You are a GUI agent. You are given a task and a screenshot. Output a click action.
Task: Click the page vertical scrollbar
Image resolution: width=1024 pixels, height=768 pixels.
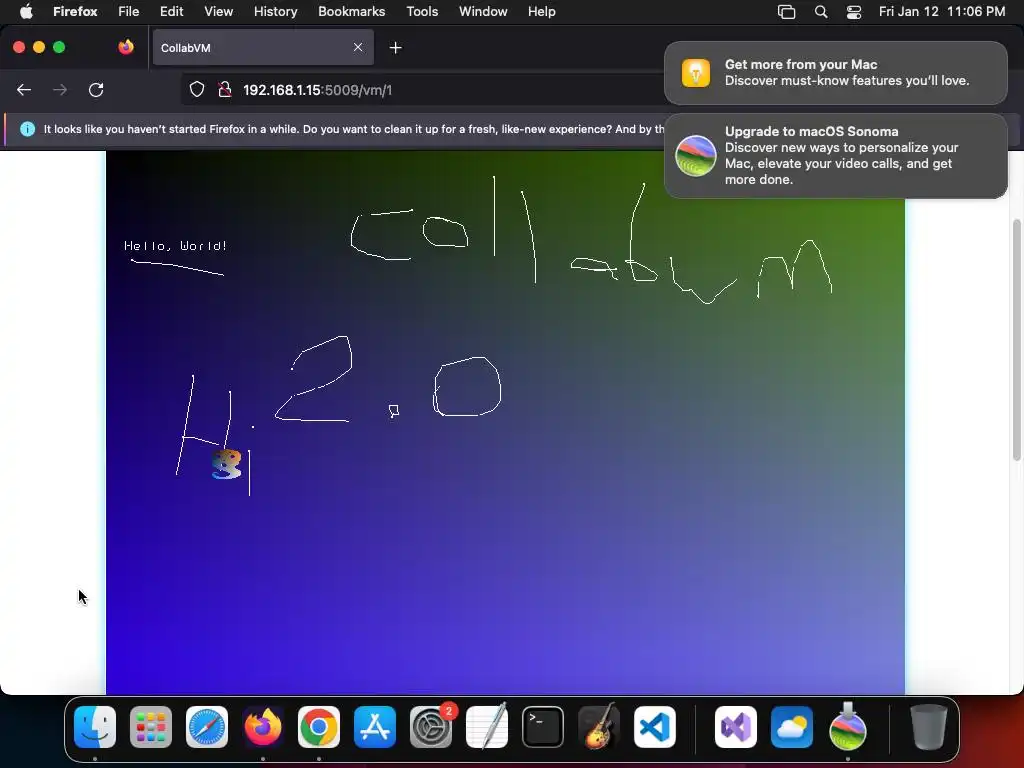[x=1016, y=340]
